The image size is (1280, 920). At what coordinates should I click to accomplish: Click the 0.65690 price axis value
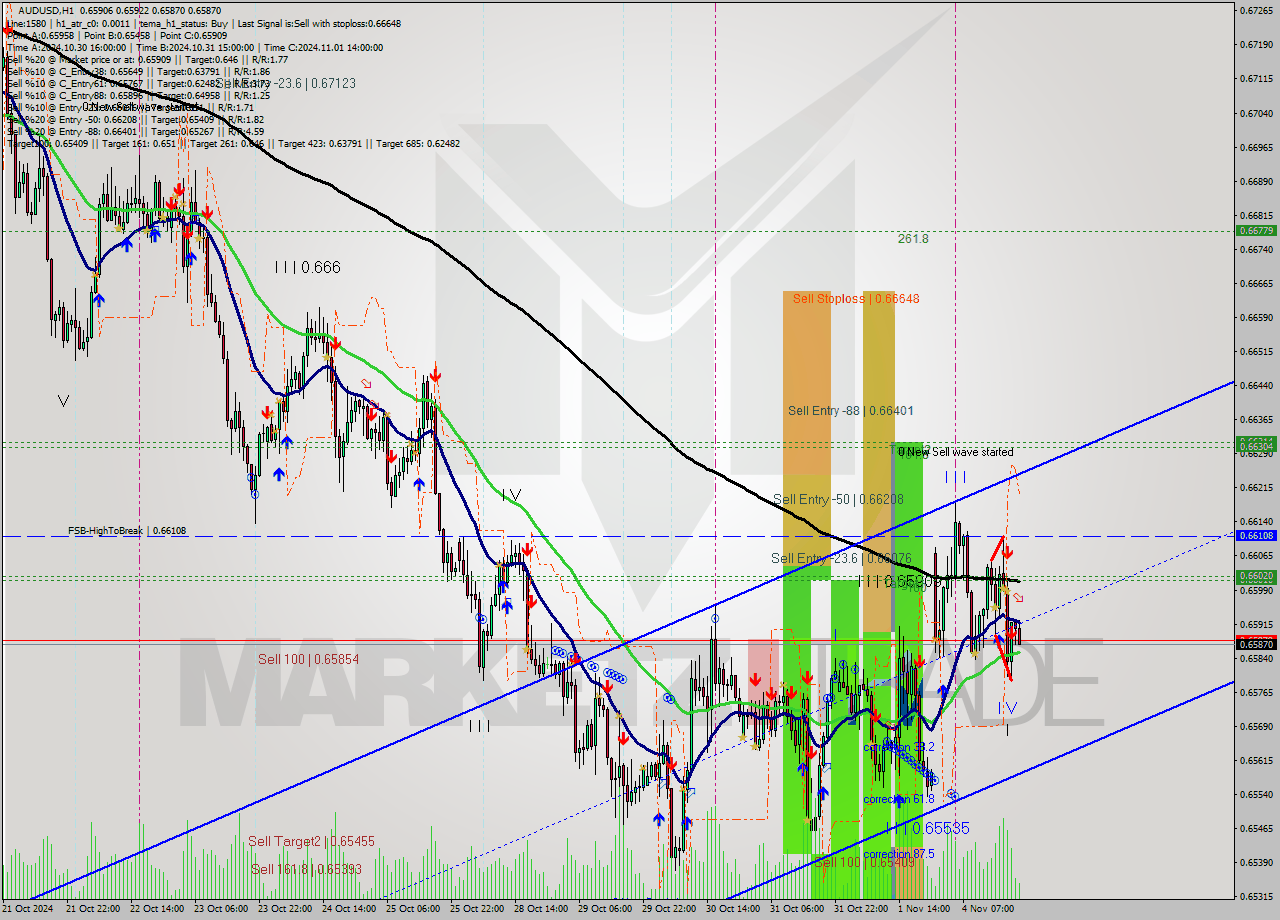(x=1256, y=726)
